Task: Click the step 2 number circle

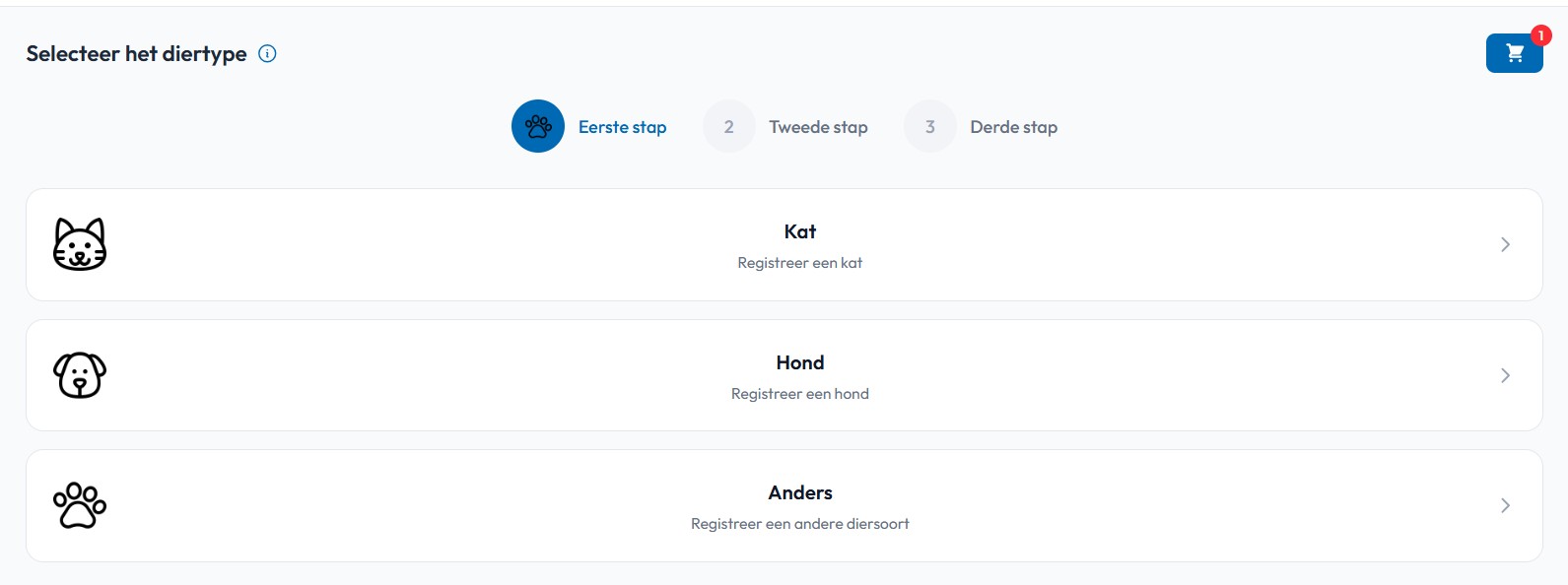Action: 729,126
